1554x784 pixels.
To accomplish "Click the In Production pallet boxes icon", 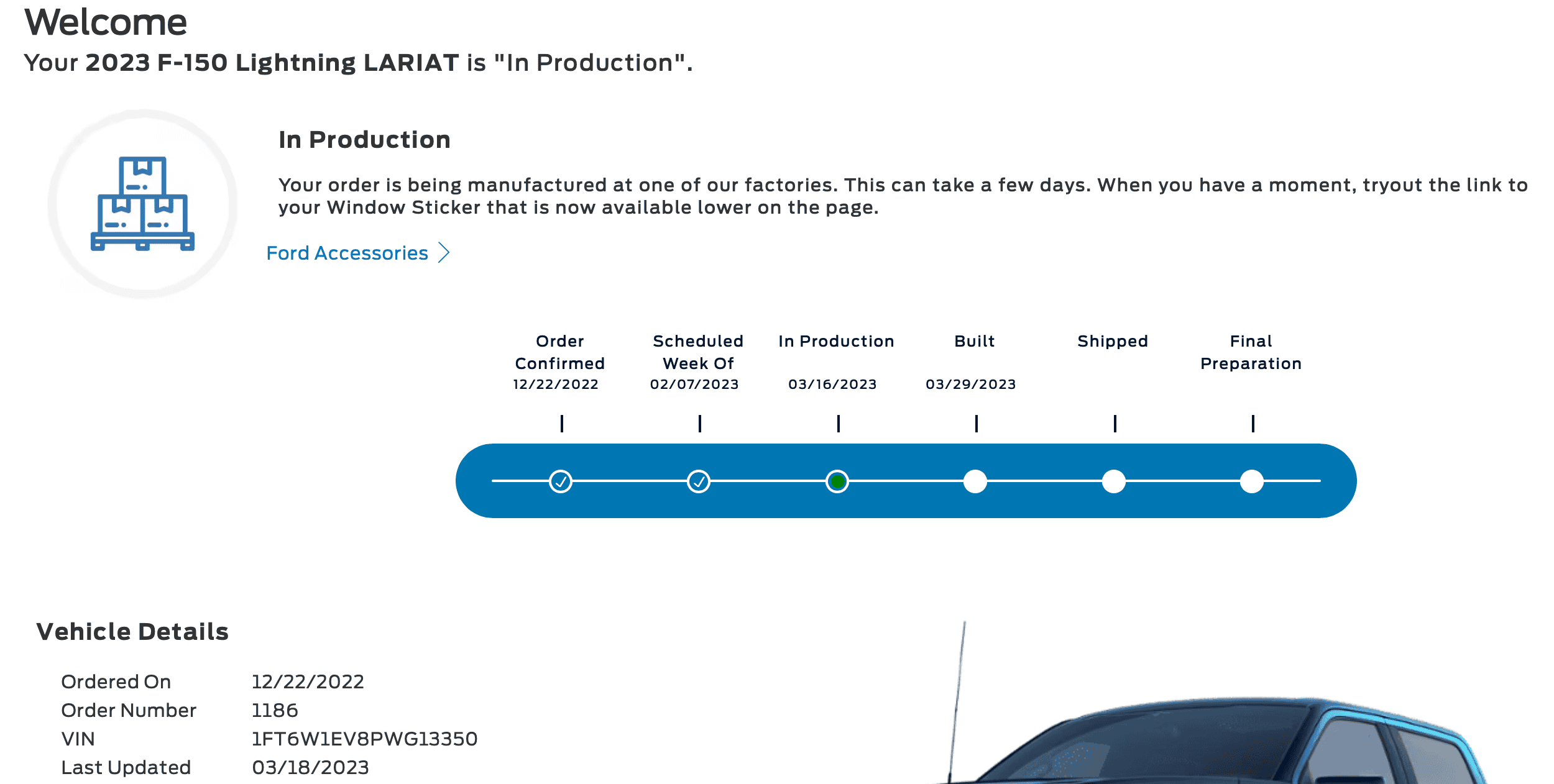I will (142, 204).
